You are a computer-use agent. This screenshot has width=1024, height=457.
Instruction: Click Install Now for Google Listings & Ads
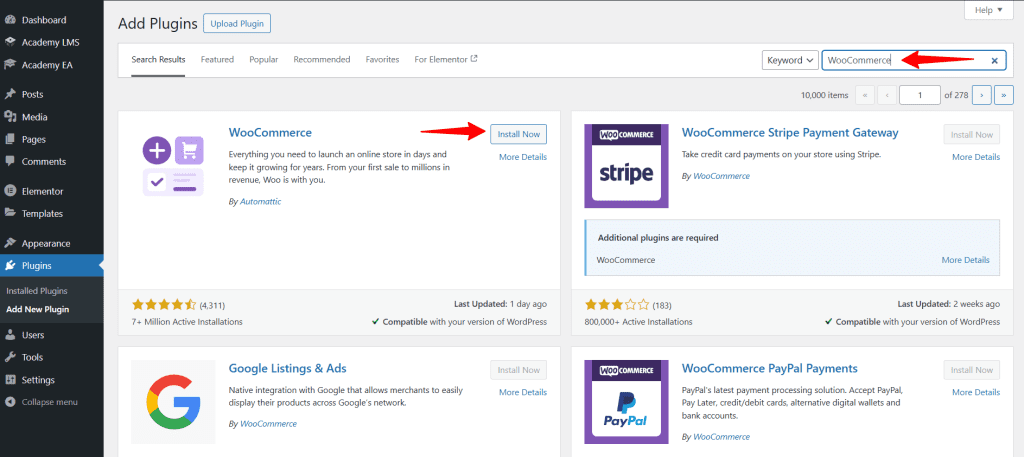click(519, 370)
